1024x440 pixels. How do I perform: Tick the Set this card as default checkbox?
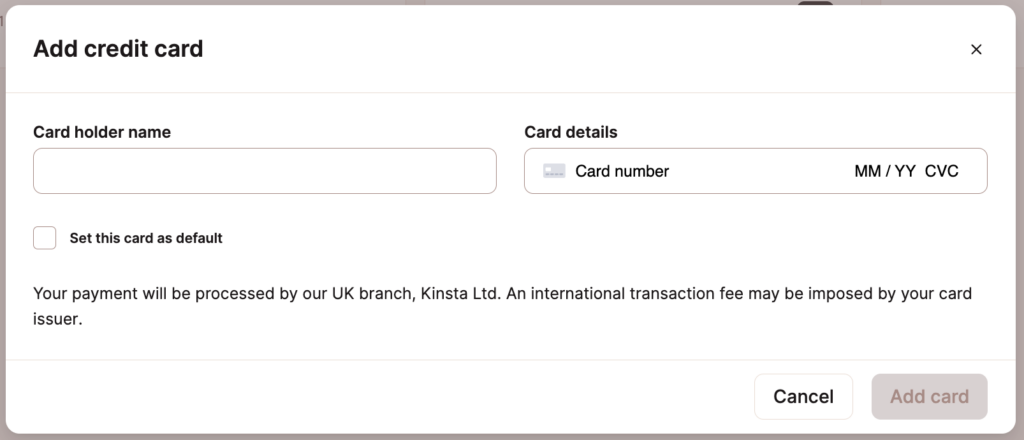(x=45, y=238)
